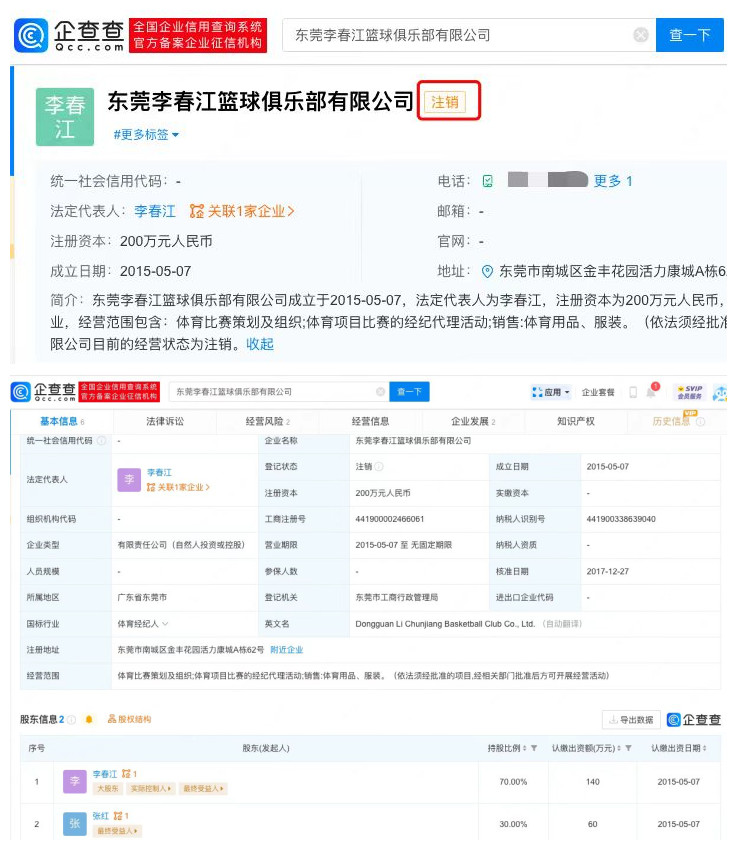
Task: Click the info icon next to 历史信息 tab
Action: pyautogui.click(x=700, y=422)
